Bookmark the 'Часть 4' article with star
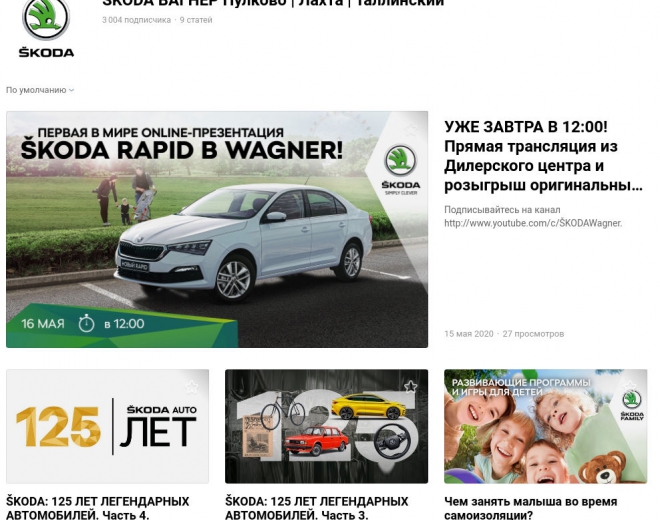 [192, 387]
